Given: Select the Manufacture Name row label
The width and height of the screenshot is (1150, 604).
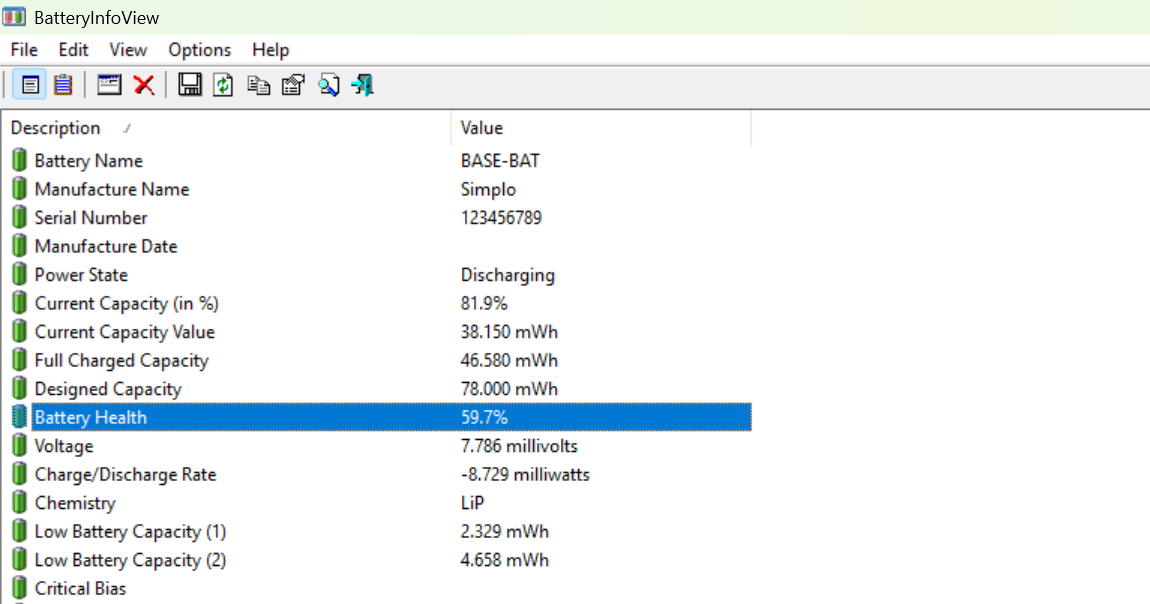Looking at the screenshot, I should point(111,189).
